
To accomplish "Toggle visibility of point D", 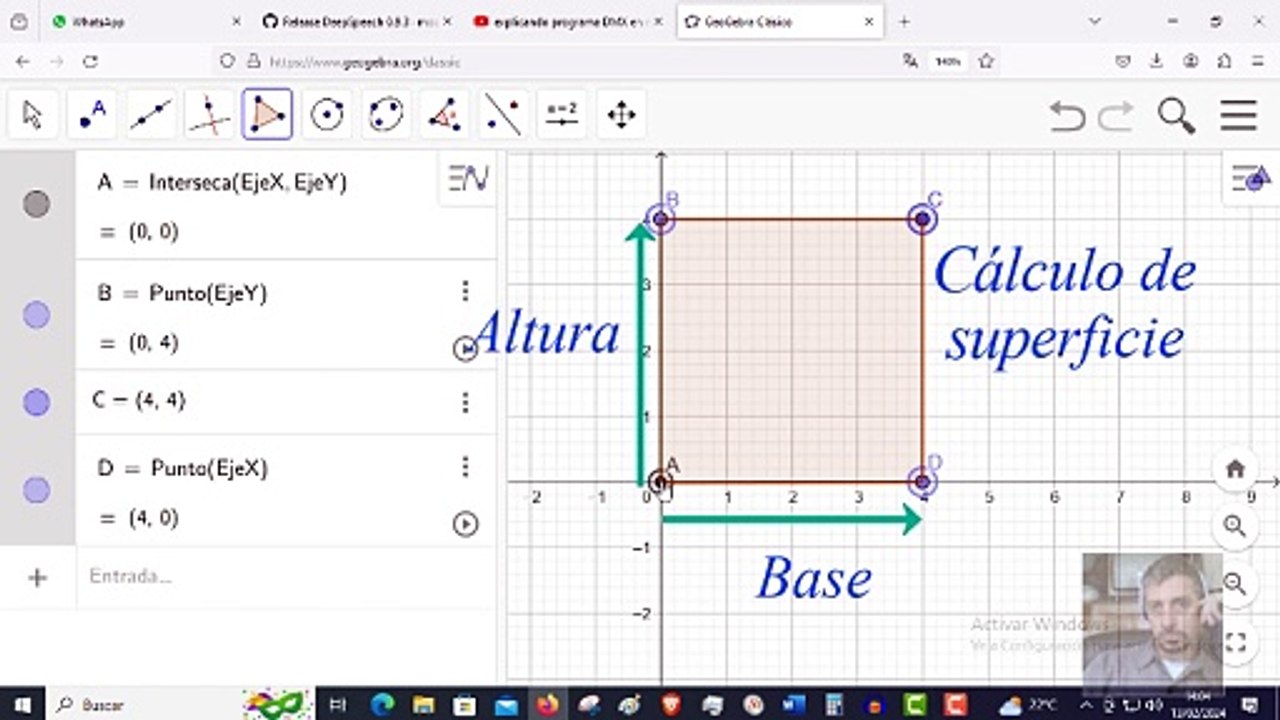I will click(x=37, y=490).
